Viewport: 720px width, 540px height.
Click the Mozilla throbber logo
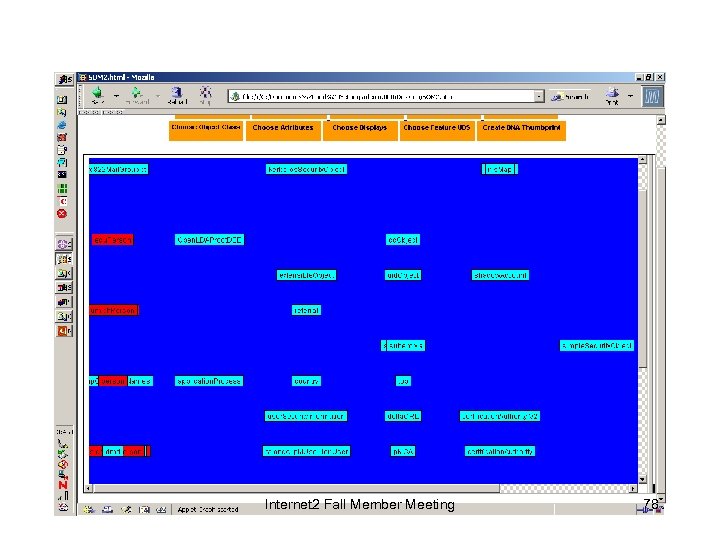point(652,96)
